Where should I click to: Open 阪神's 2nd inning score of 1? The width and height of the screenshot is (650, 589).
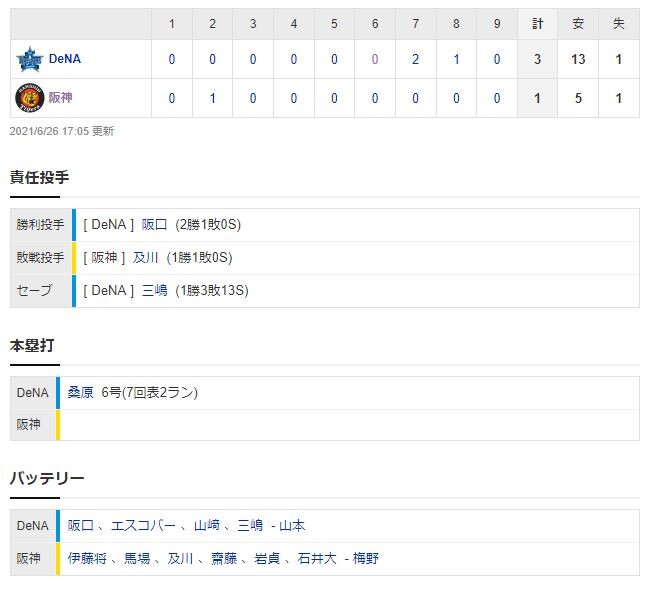point(212,98)
